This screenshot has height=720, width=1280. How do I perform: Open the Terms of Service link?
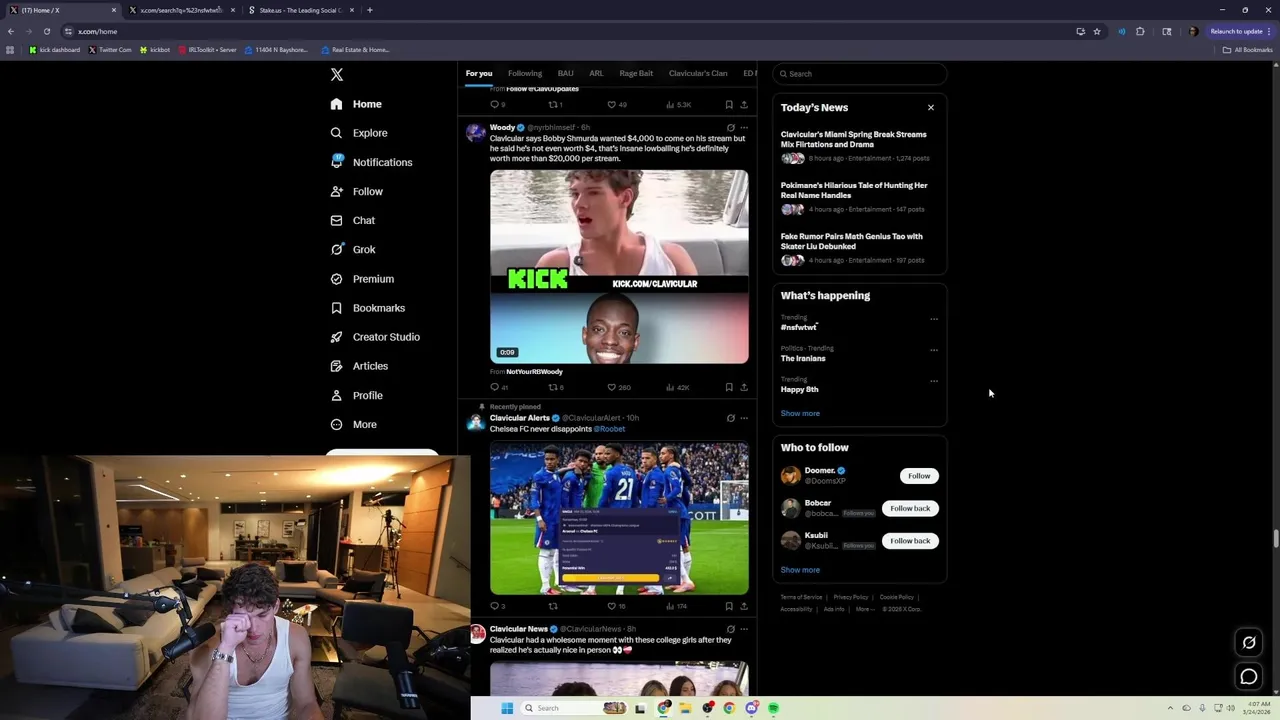801,597
